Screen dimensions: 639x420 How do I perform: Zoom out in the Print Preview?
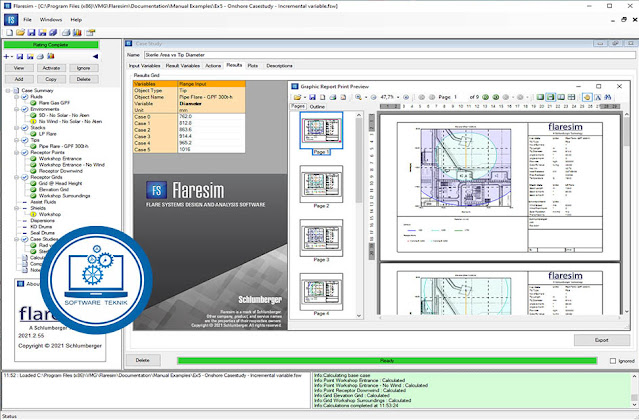point(374,97)
